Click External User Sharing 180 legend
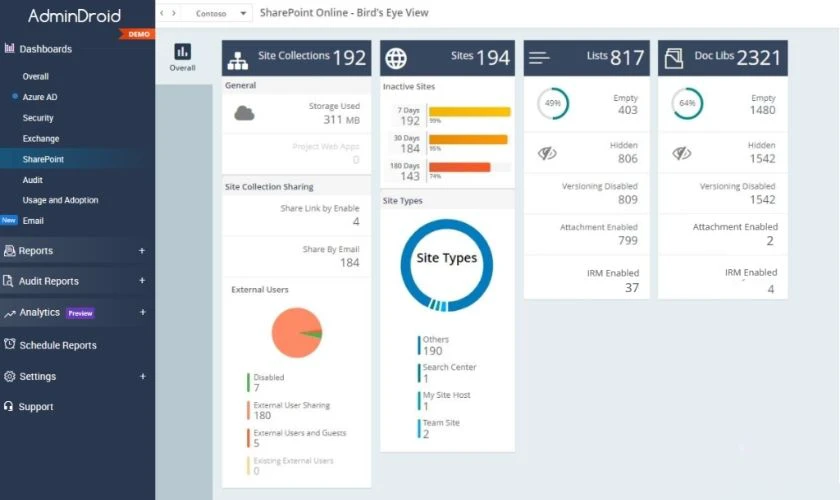 point(291,410)
